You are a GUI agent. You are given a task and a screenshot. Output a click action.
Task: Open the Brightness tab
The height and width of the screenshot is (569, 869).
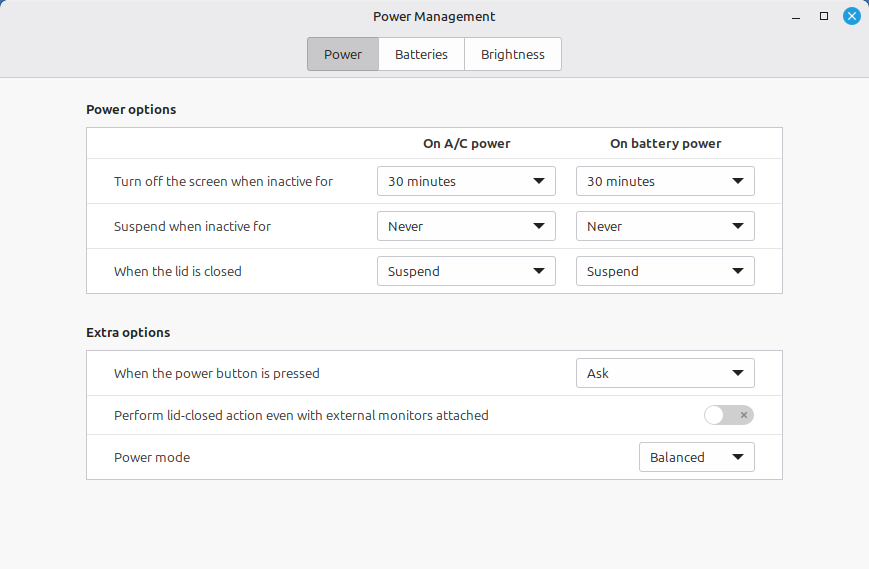click(513, 54)
